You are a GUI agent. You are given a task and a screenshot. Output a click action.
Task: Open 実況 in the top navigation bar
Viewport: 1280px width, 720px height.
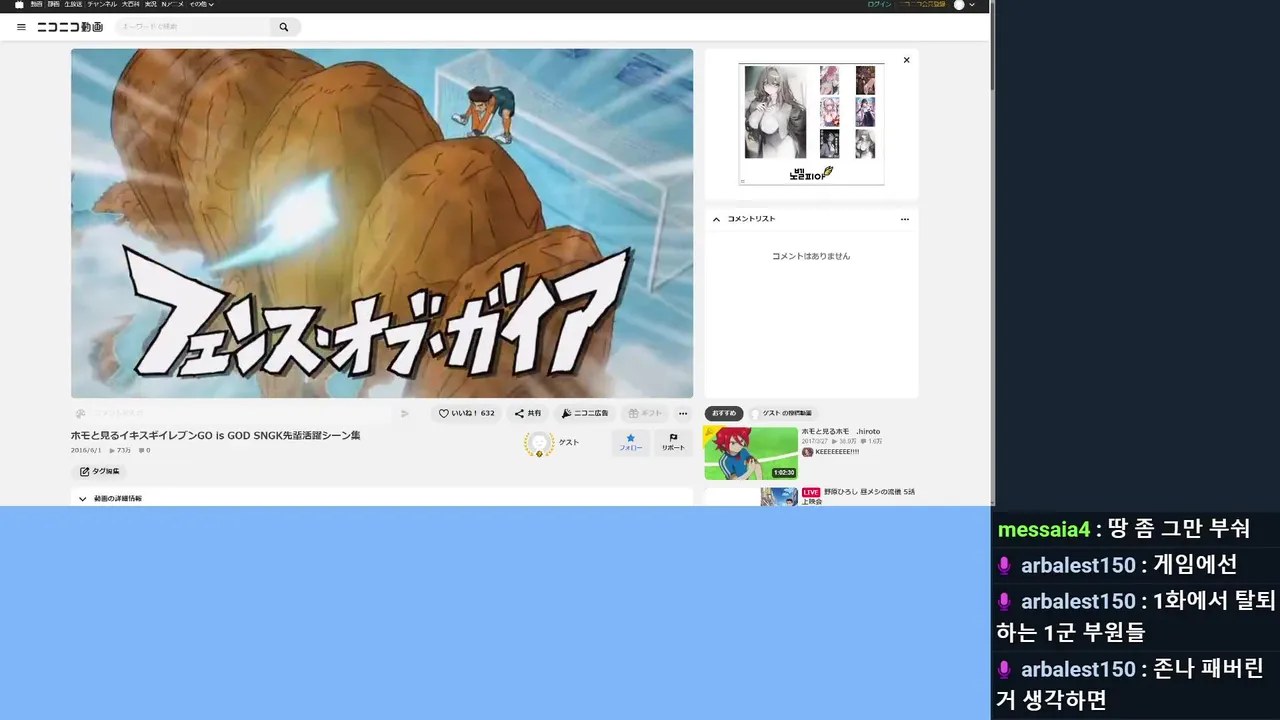(150, 5)
